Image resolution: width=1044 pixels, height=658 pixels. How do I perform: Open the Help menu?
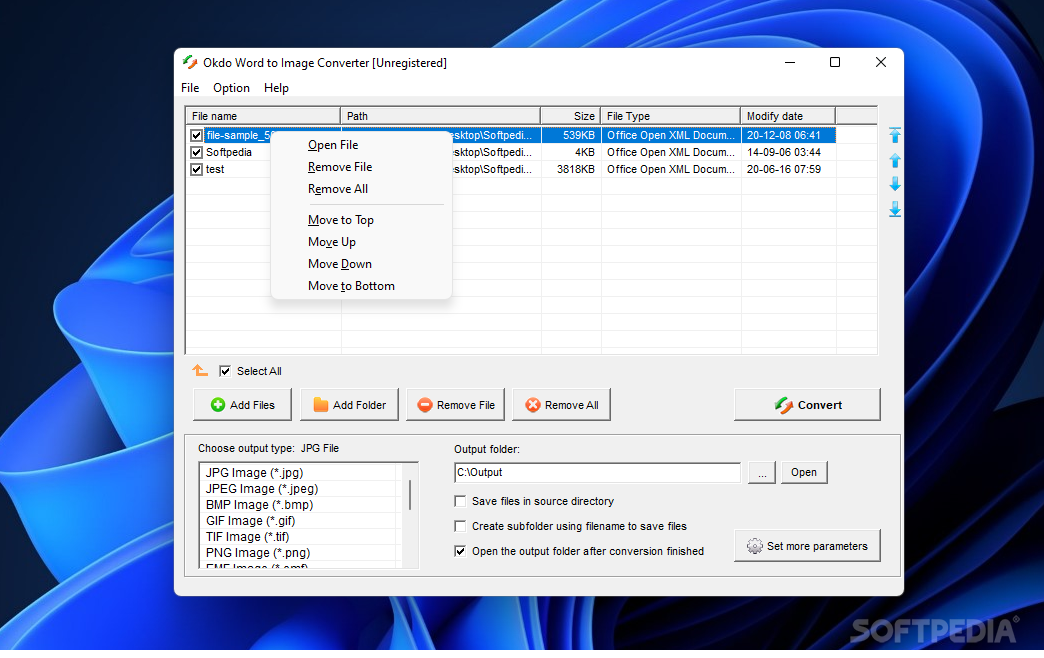pos(276,88)
